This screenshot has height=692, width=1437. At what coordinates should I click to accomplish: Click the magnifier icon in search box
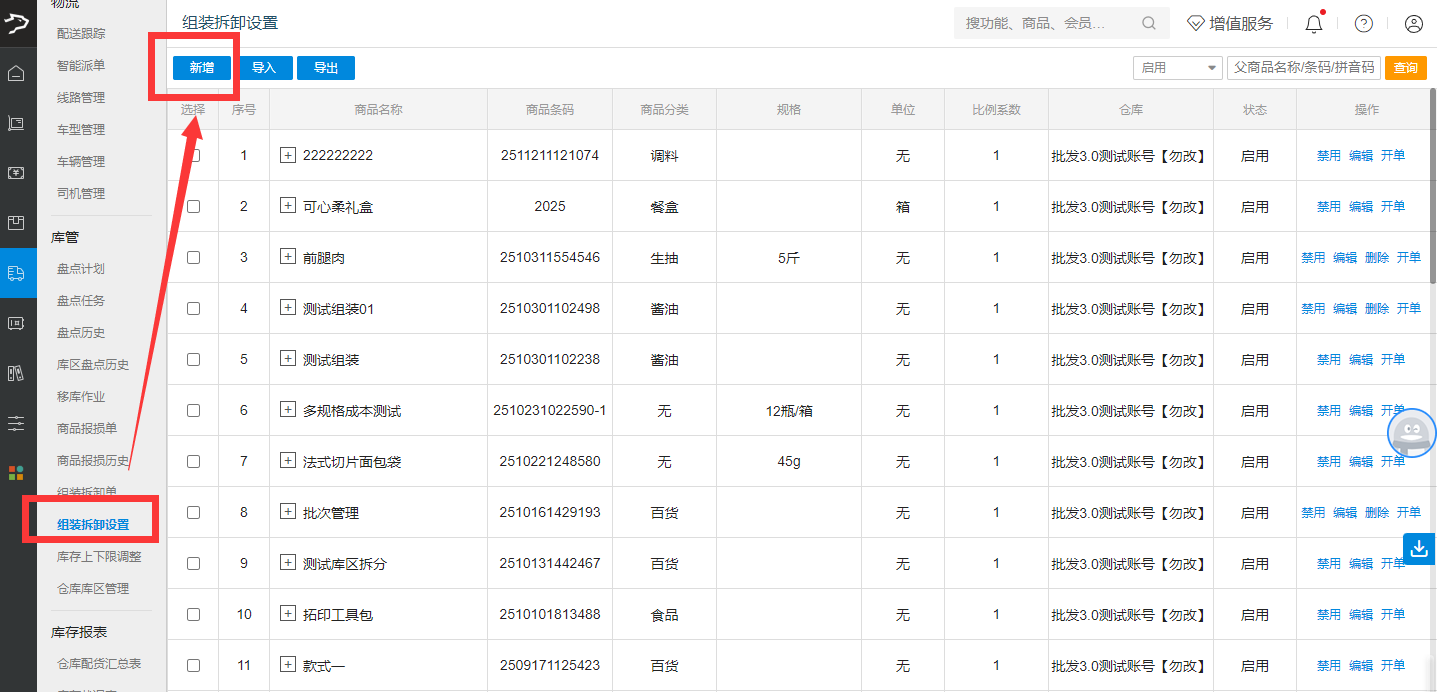click(x=1149, y=23)
